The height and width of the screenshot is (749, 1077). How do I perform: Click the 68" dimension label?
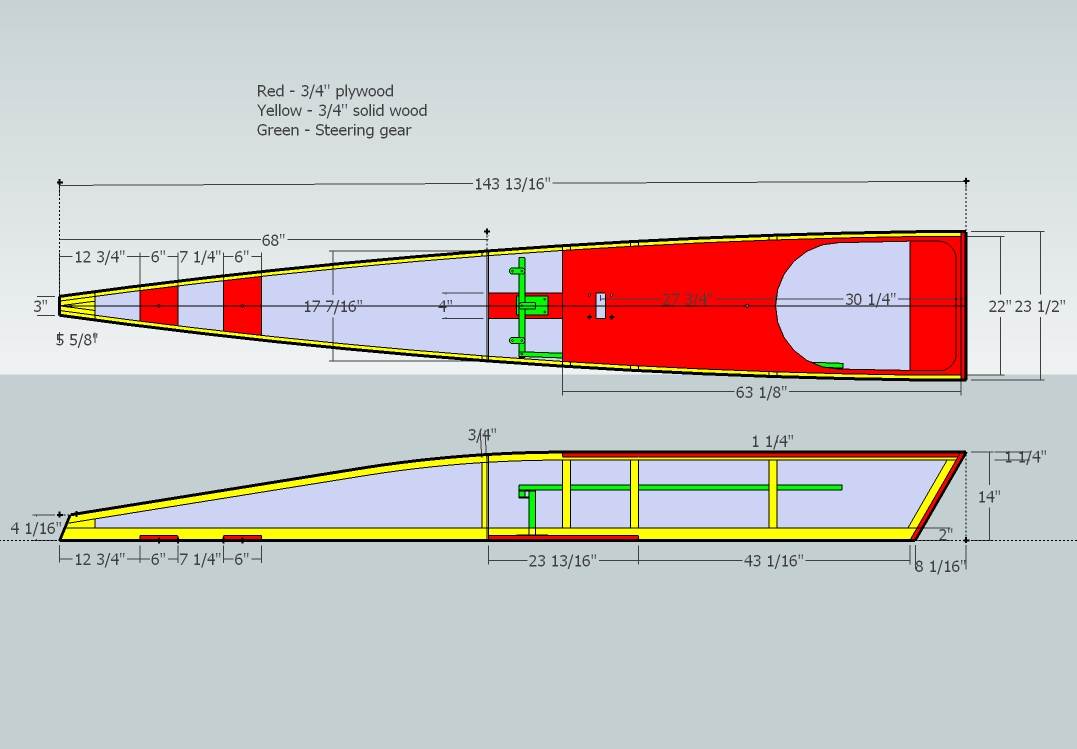273,240
